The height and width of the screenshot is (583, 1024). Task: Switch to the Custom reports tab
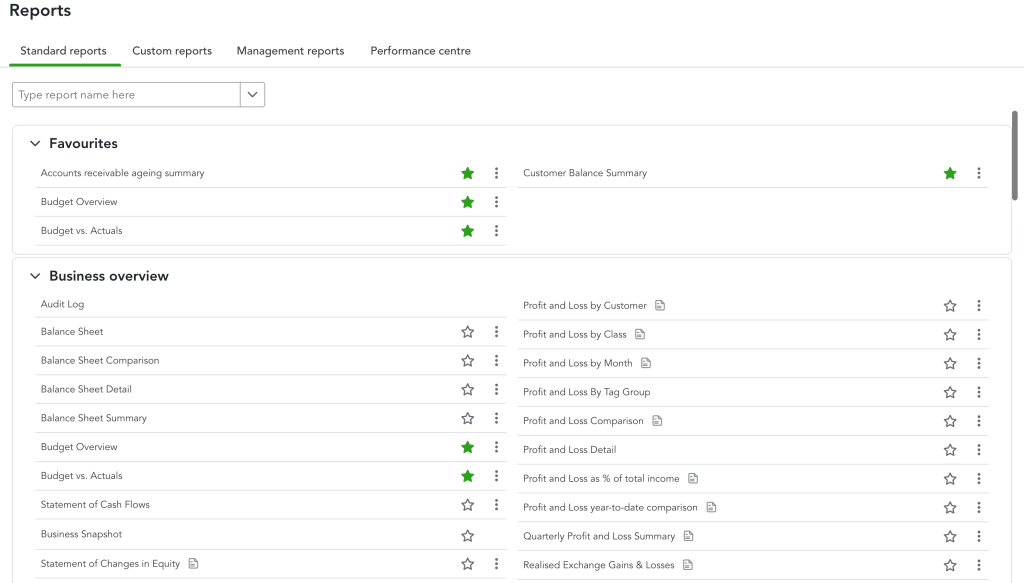171,50
